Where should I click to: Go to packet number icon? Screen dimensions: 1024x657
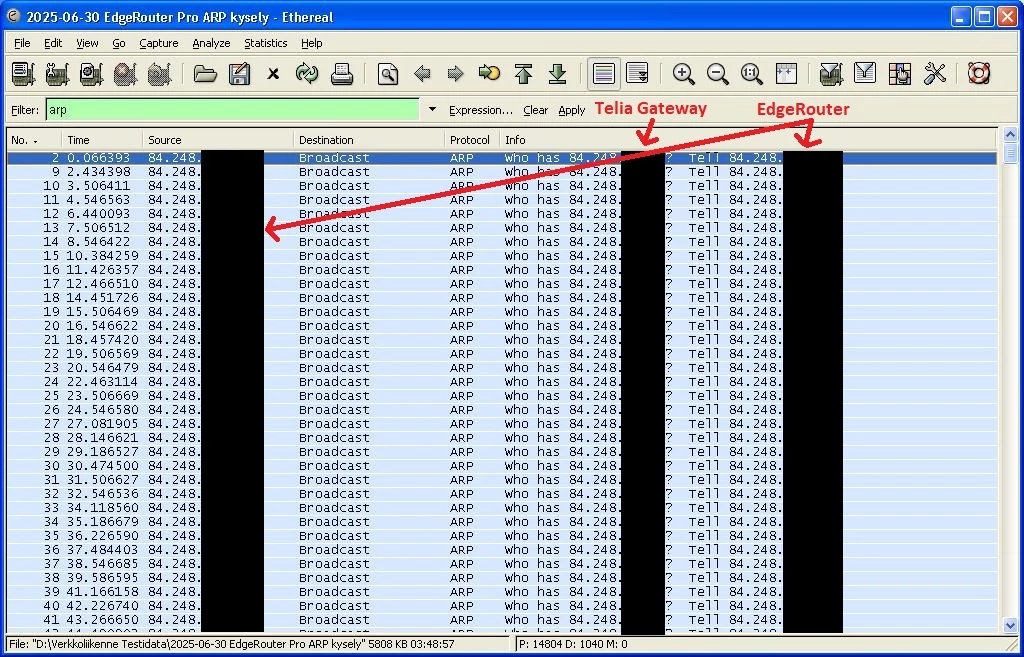(x=489, y=74)
